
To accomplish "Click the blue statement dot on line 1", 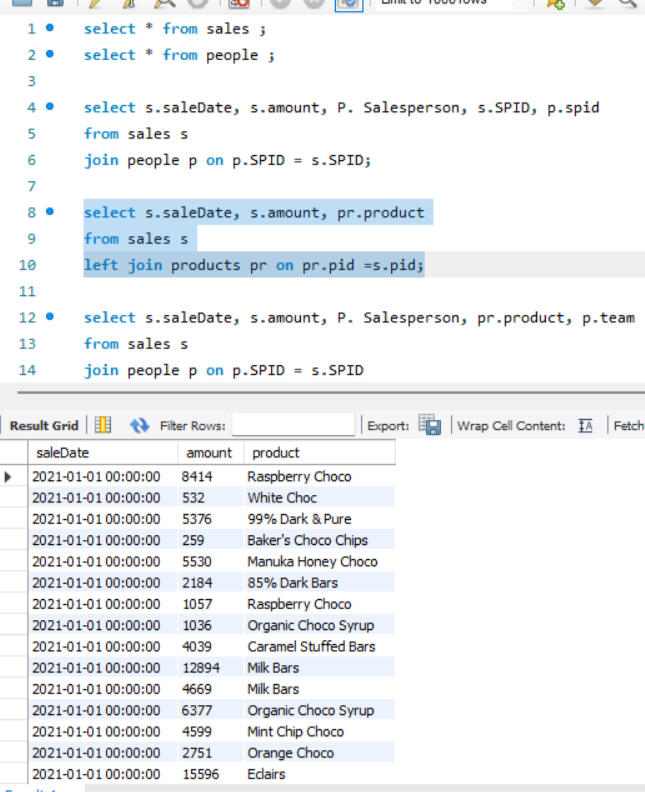I will click(x=50, y=29).
